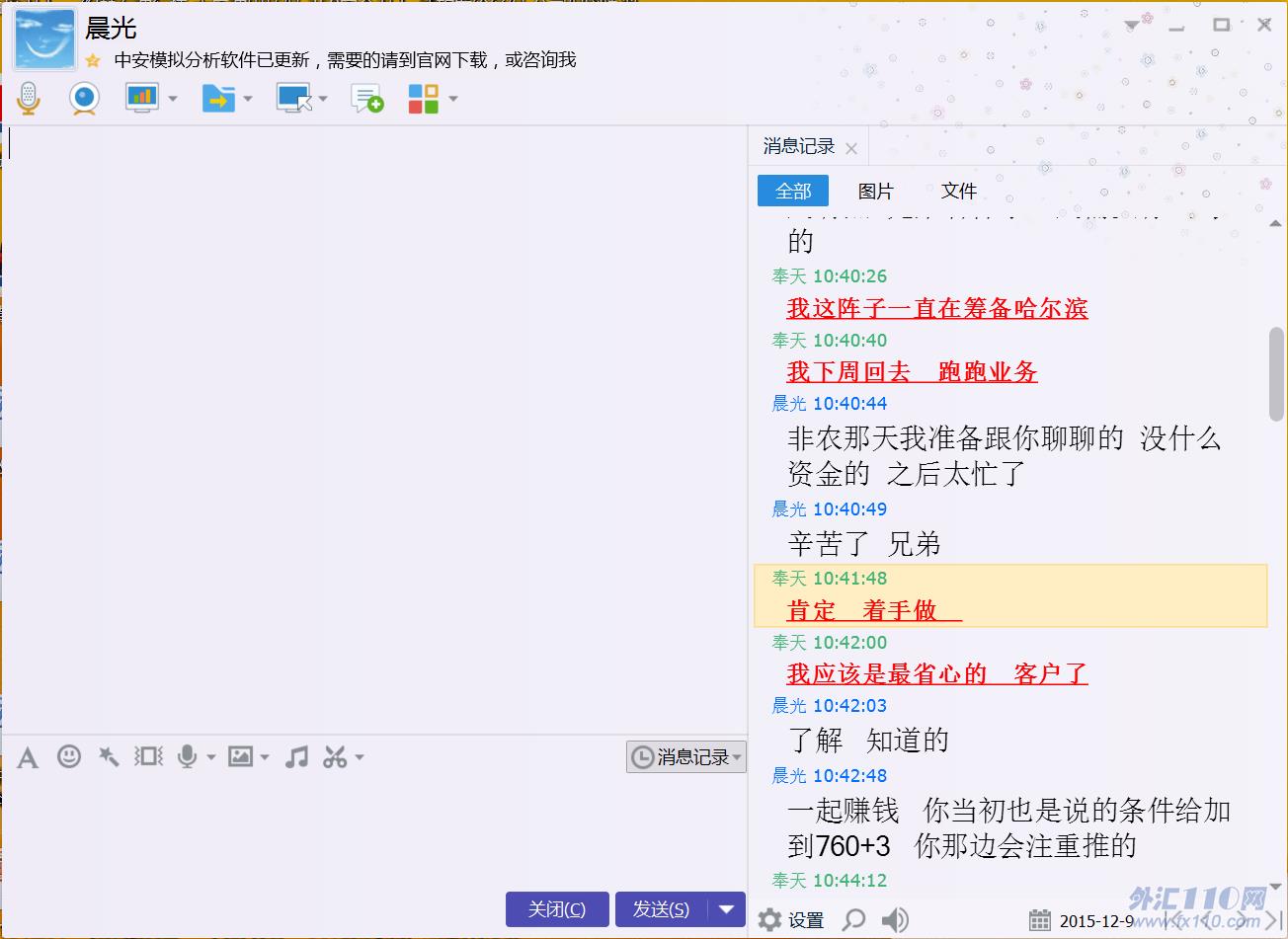Click the history scrollbar down arrow
Image resolution: width=1288 pixels, height=939 pixels.
(x=1275, y=888)
